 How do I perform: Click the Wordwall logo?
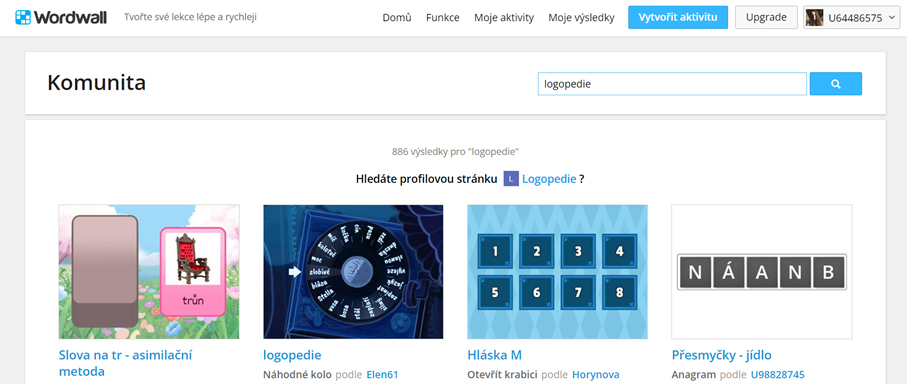[61, 17]
